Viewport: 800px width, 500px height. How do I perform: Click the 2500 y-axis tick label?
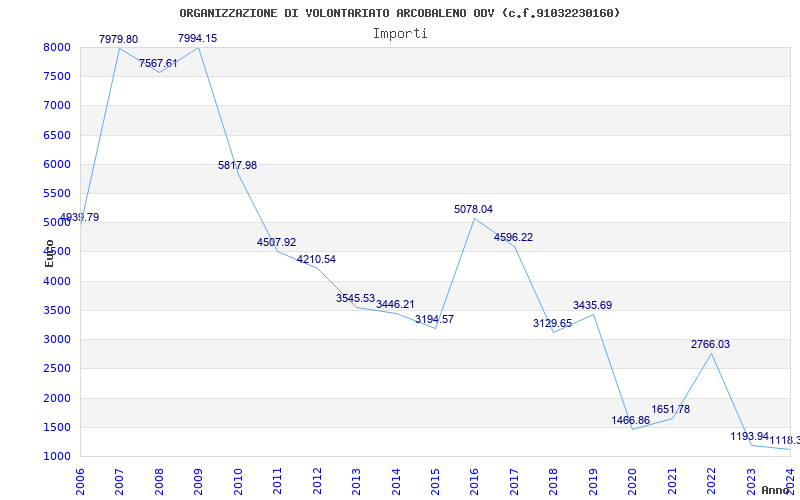pyautogui.click(x=57, y=368)
